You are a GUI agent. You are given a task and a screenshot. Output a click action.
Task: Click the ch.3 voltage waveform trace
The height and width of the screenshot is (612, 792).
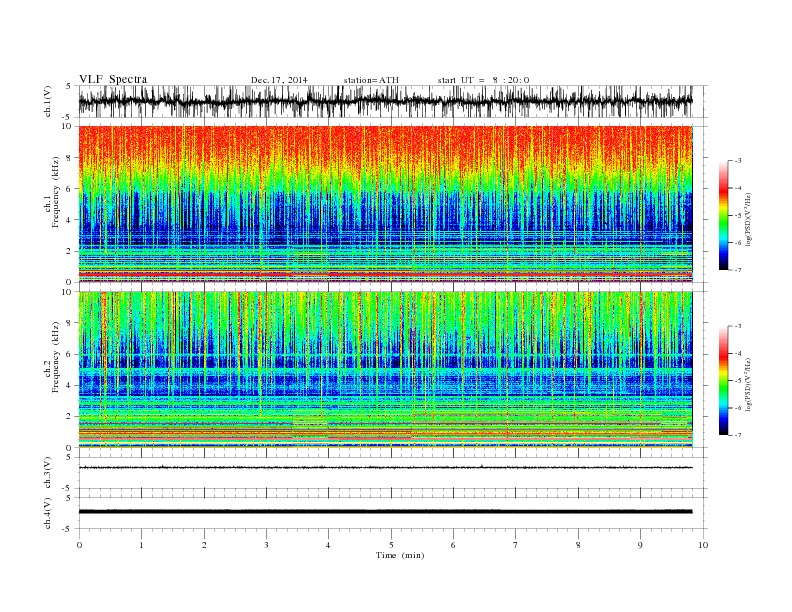385,468
